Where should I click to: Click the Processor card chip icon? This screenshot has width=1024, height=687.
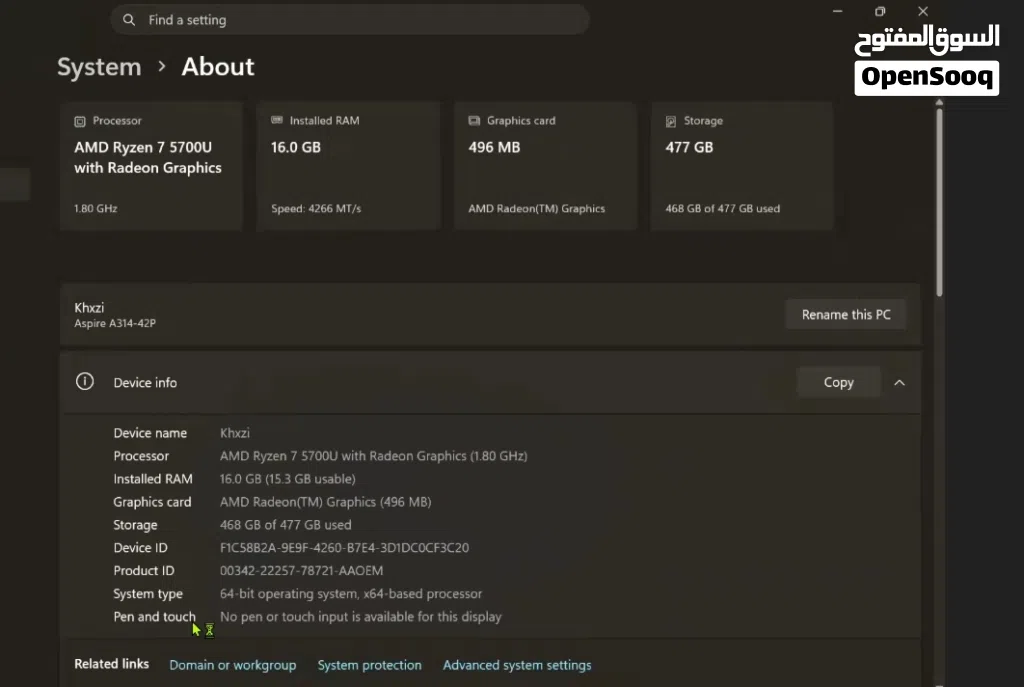[x=80, y=121]
